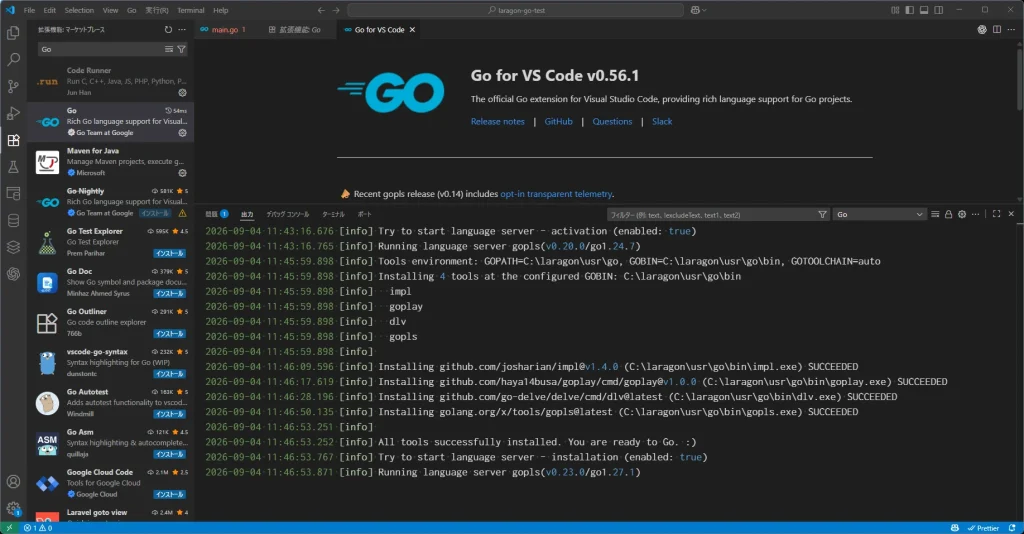Switch to main.go editor tab
1024x534 pixels.
click(x=227, y=29)
